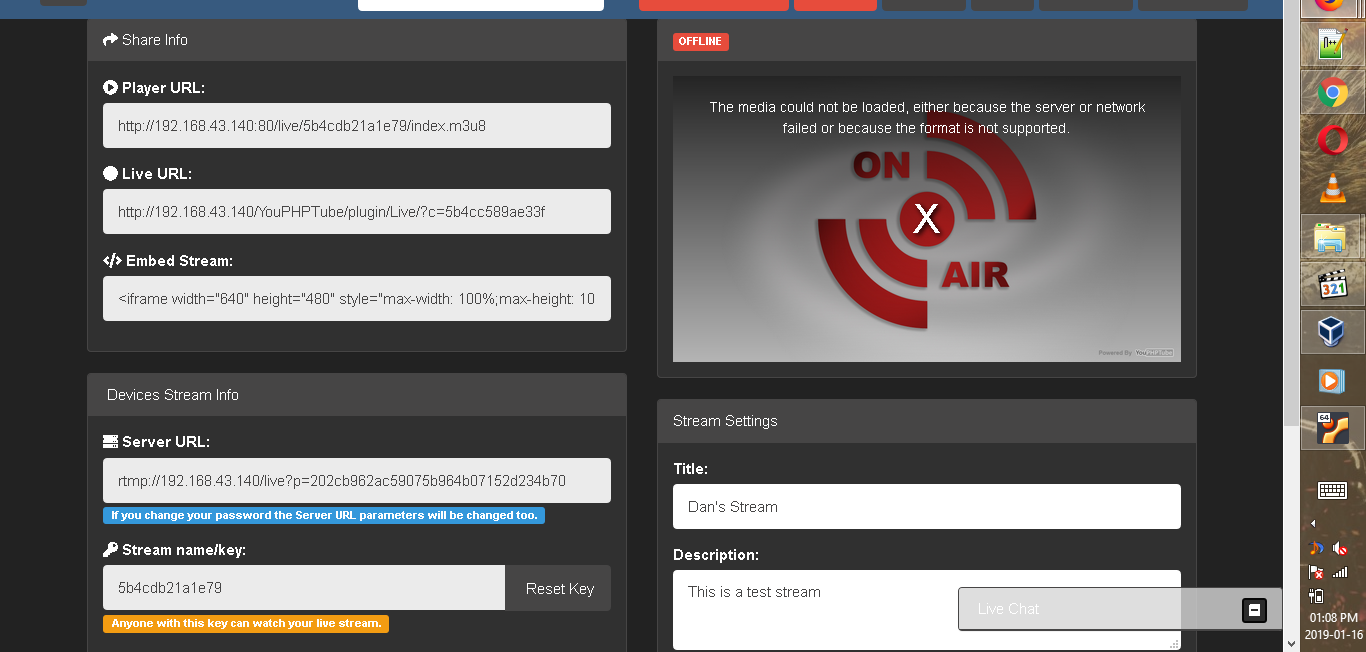1366x652 pixels.
Task: Show hidden system tray icons arrow
Action: click(1313, 523)
